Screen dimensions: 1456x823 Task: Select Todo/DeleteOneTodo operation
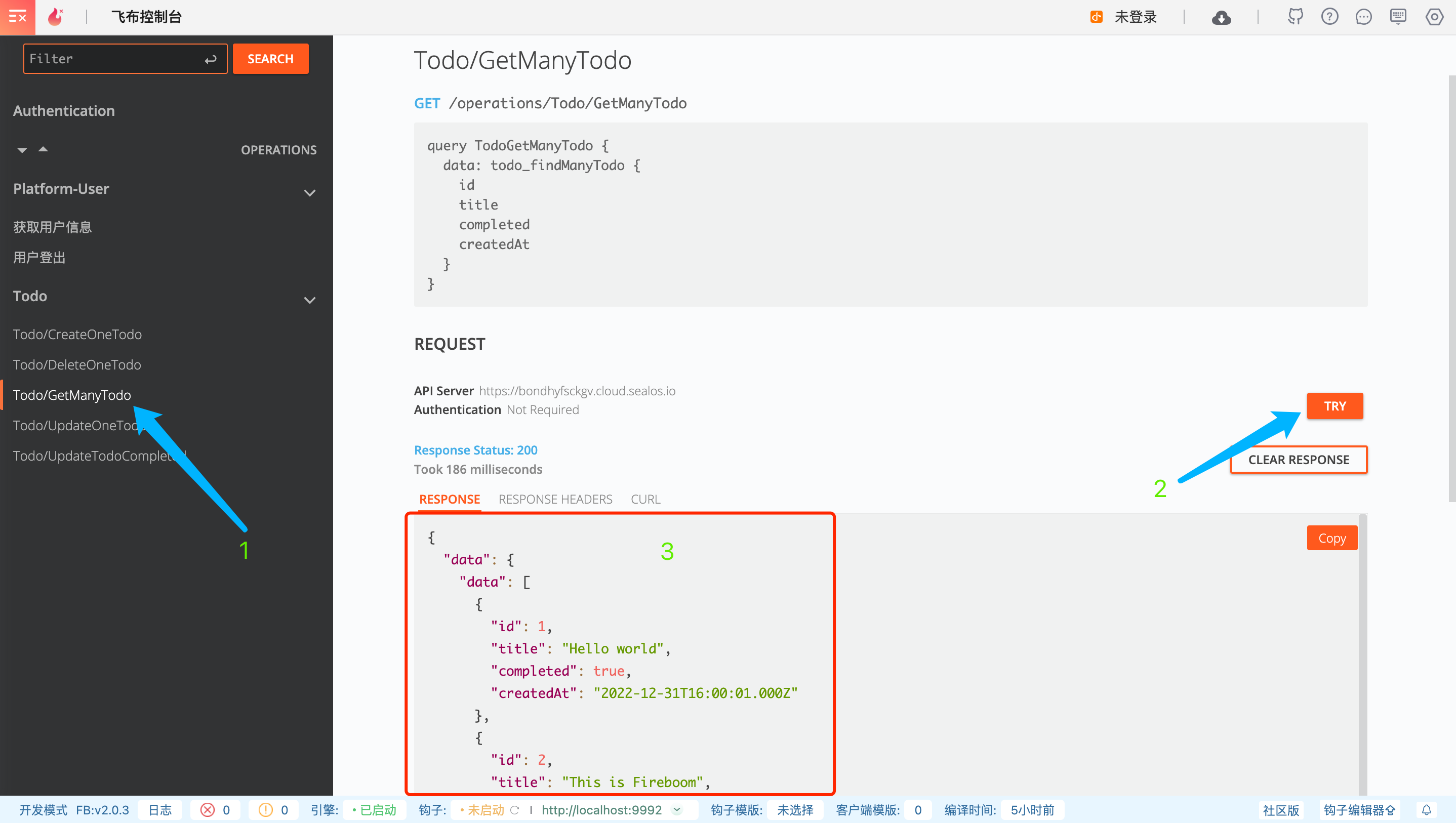77,365
